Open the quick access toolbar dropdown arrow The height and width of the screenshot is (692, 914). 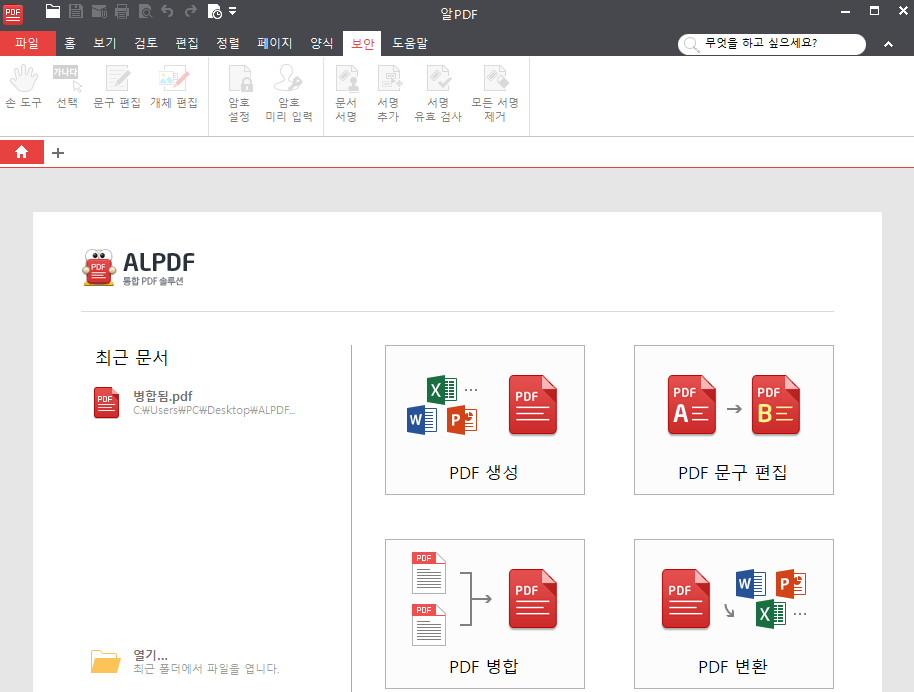[233, 12]
